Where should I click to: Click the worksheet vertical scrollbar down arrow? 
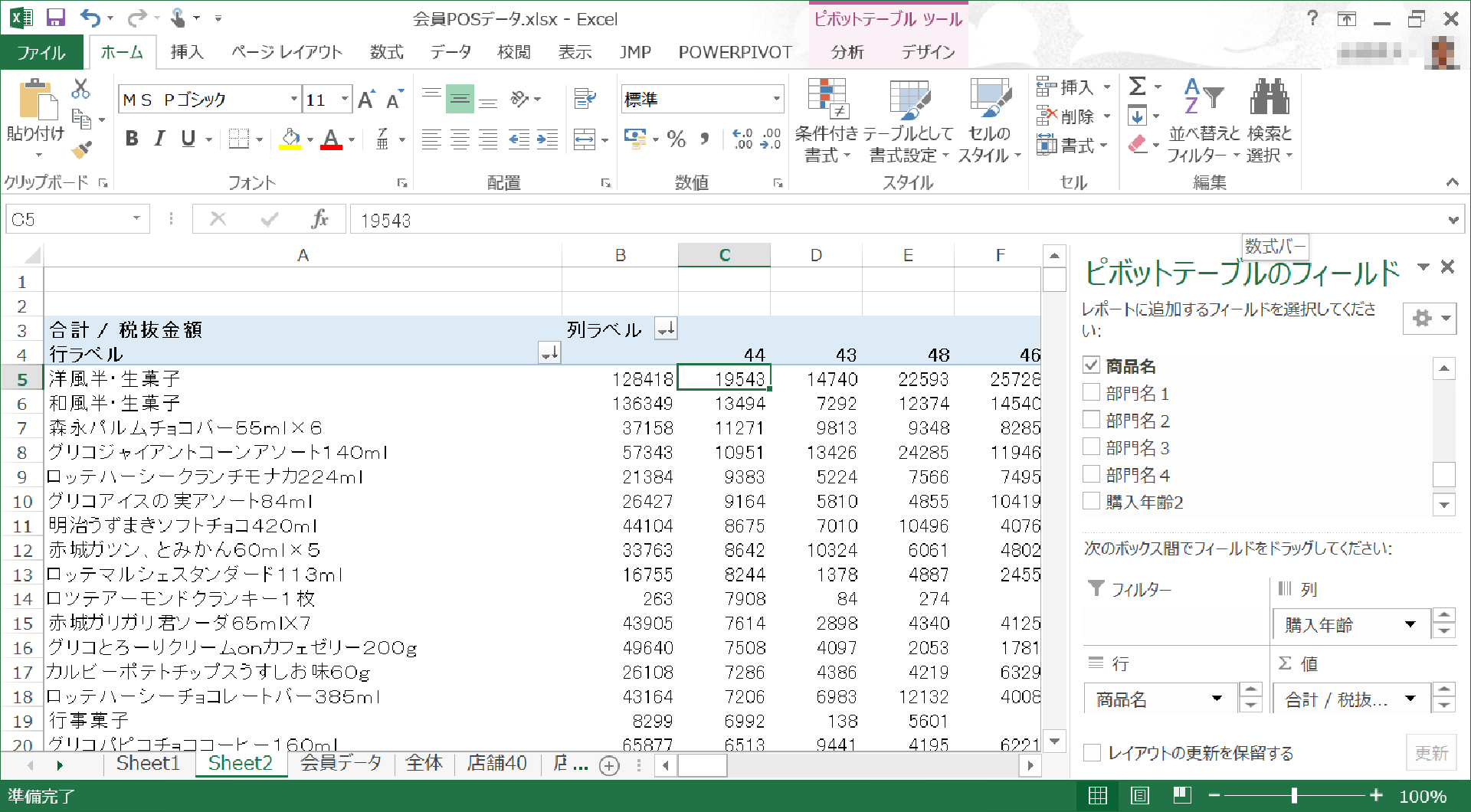1055,741
